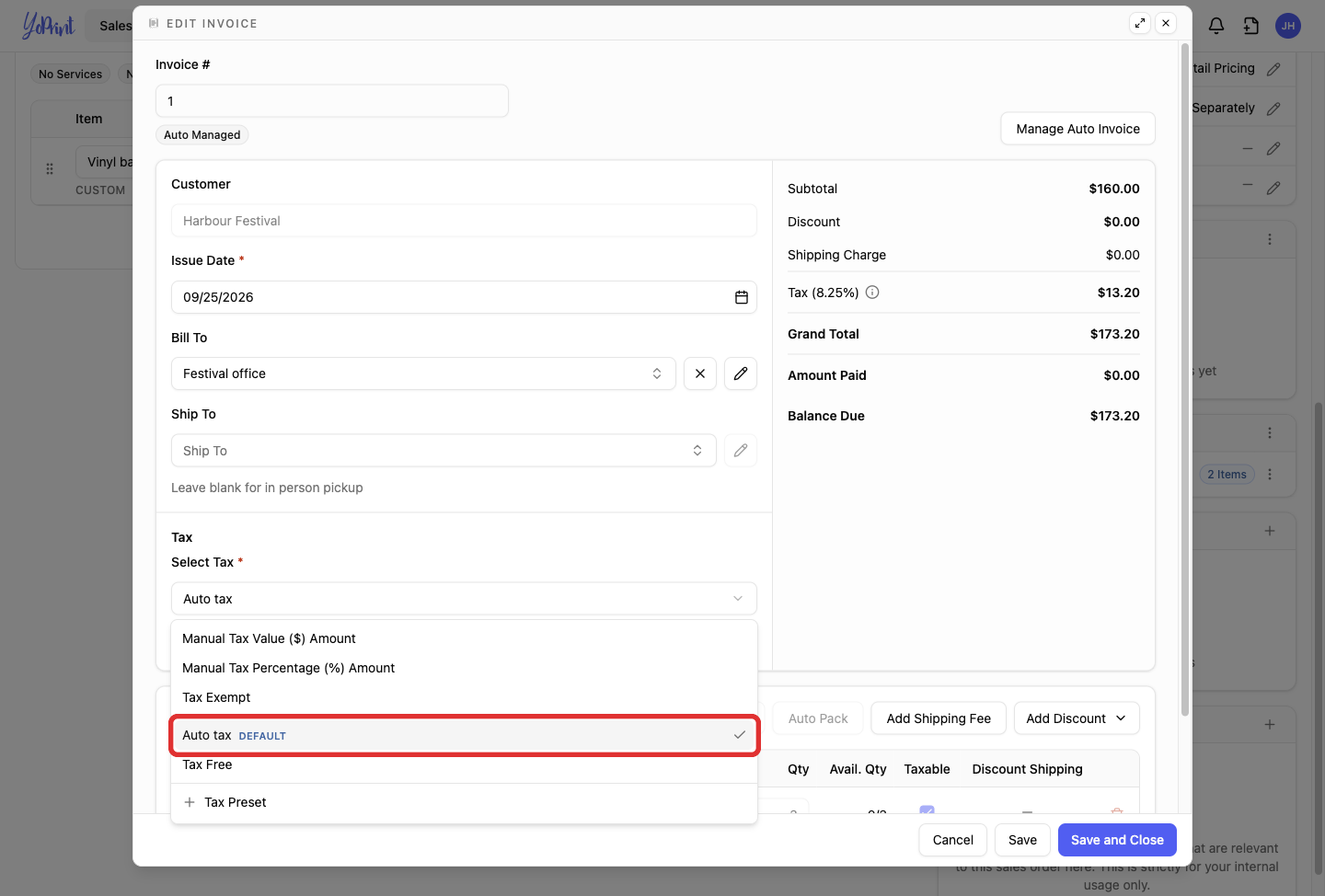Click the Harbour Festival customer field
Viewport: 1325px width, 896px height.
point(464,221)
